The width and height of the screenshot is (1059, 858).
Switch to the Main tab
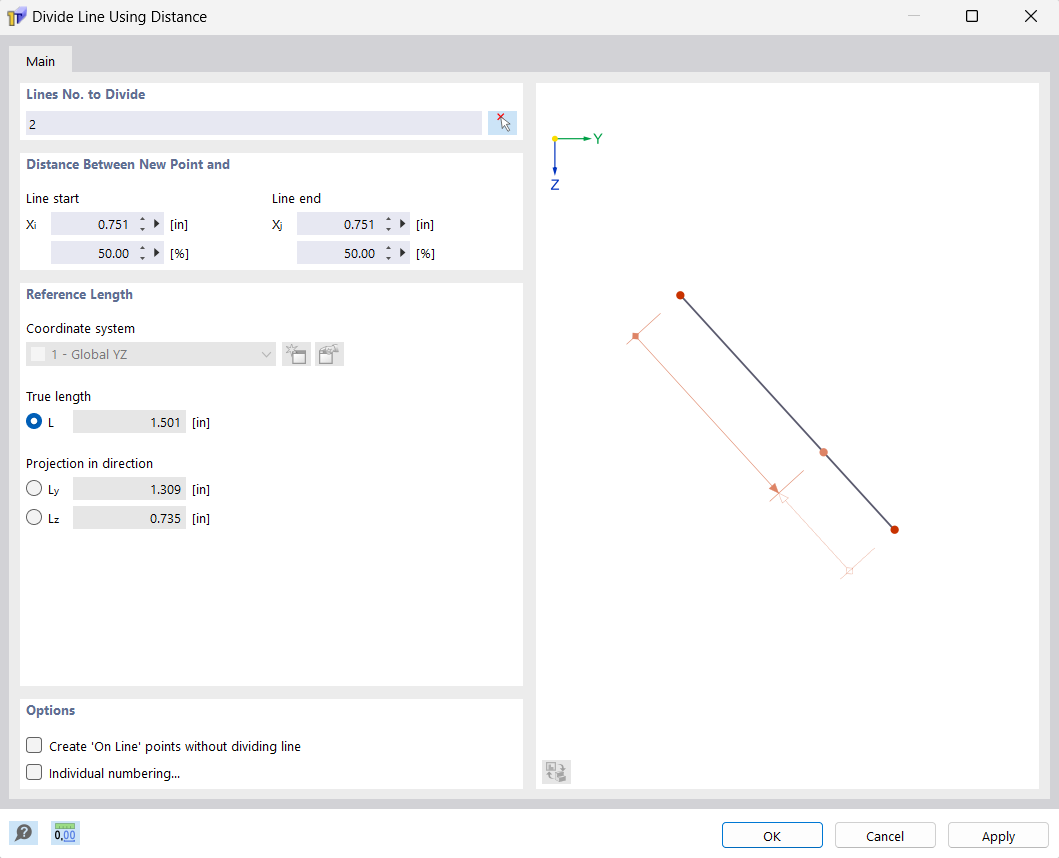pos(40,60)
